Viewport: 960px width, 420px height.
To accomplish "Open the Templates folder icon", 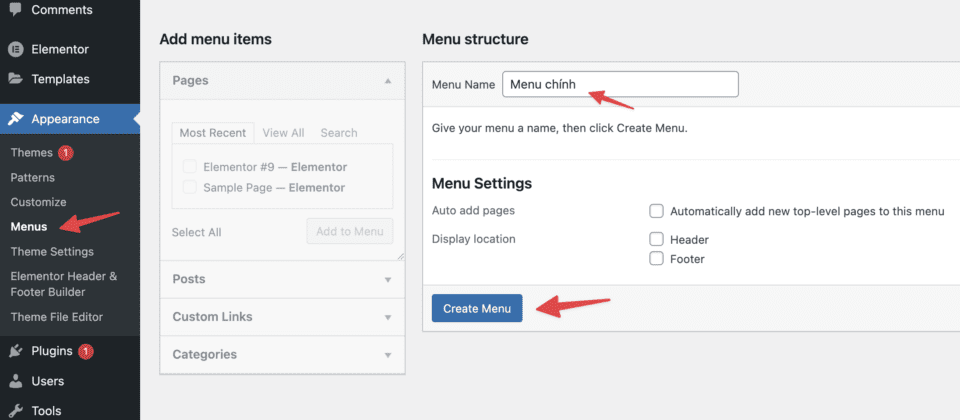I will (16, 79).
